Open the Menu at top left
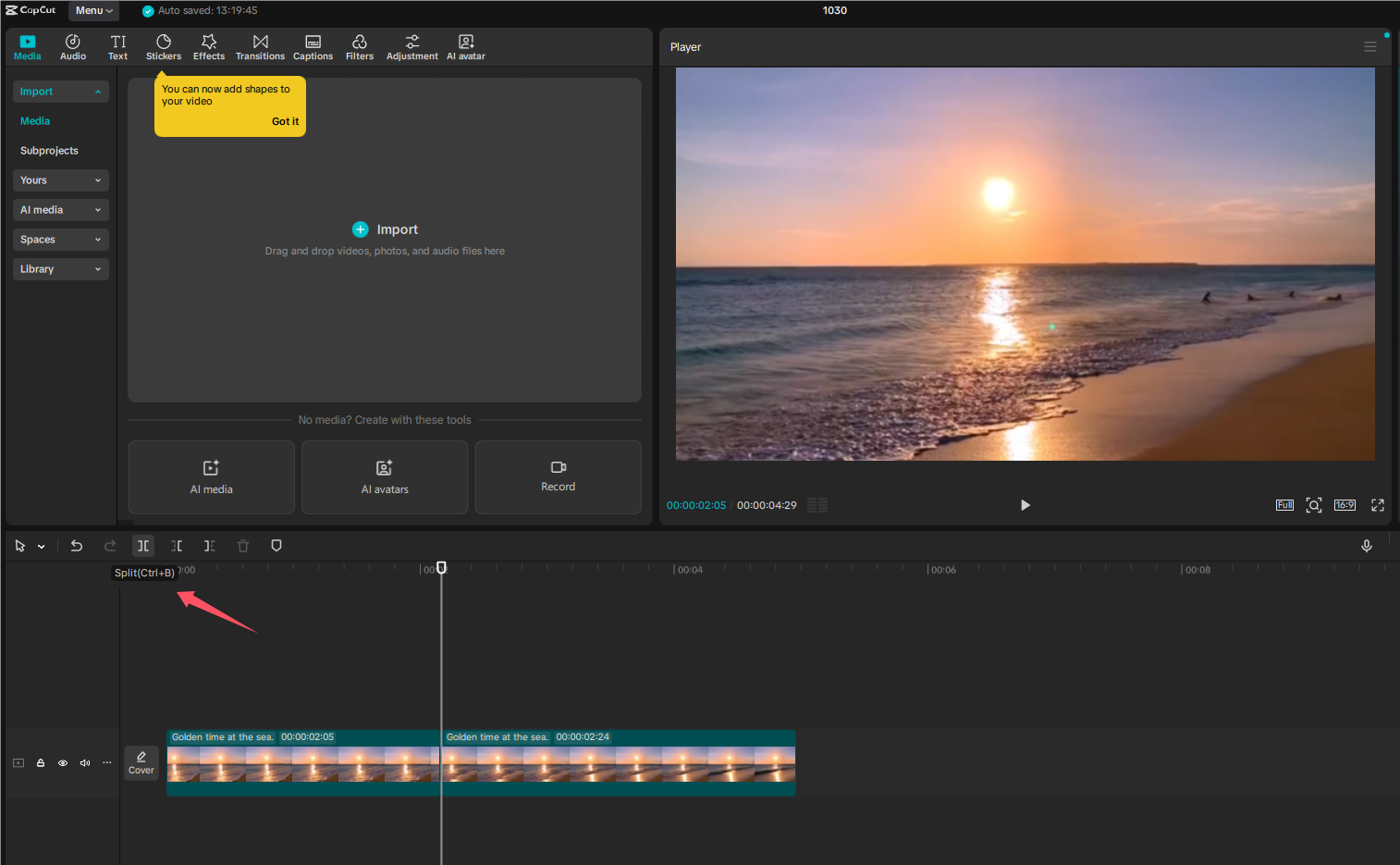This screenshot has height=865, width=1400. [x=92, y=10]
